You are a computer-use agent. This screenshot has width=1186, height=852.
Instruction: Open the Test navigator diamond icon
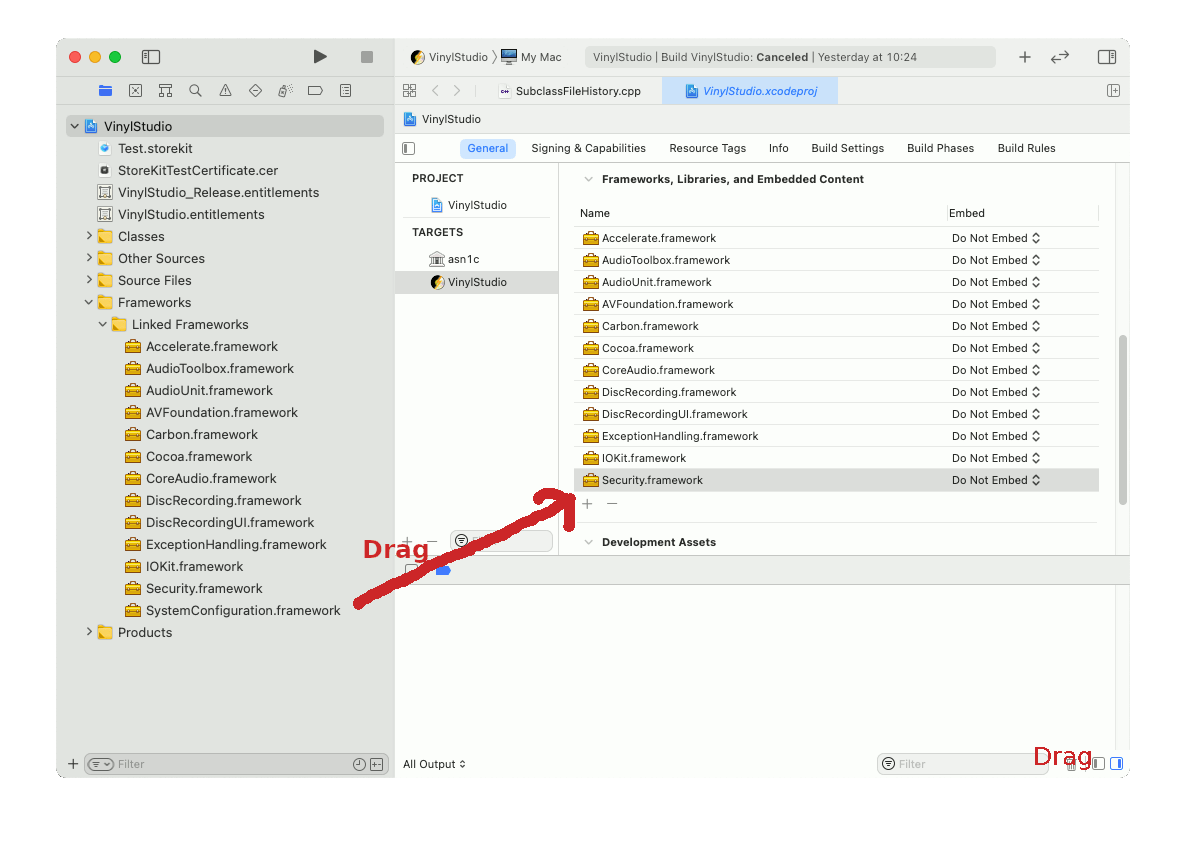[x=256, y=91]
